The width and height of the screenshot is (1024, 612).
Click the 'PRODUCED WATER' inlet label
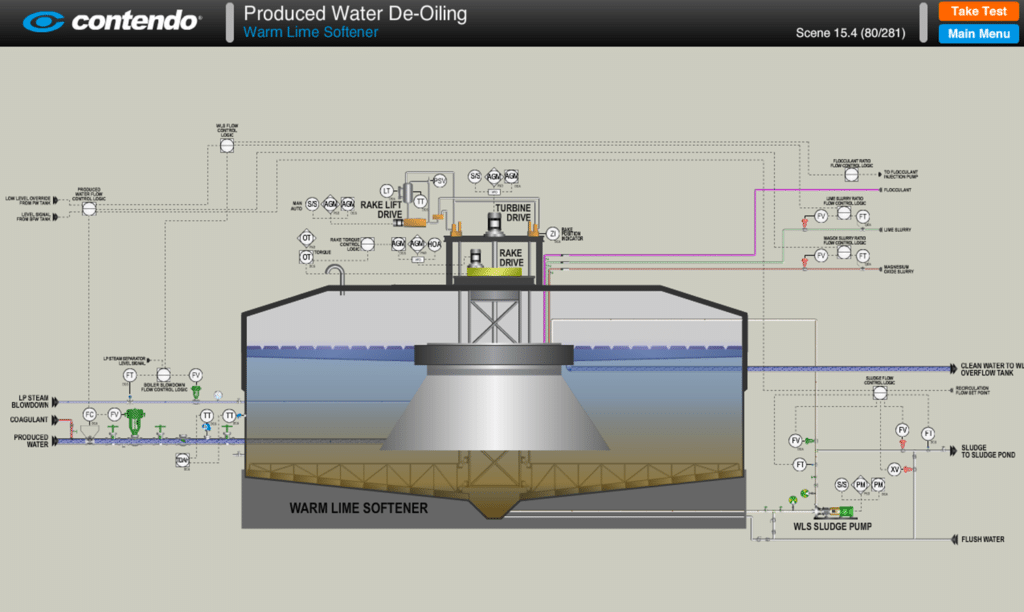click(31, 441)
